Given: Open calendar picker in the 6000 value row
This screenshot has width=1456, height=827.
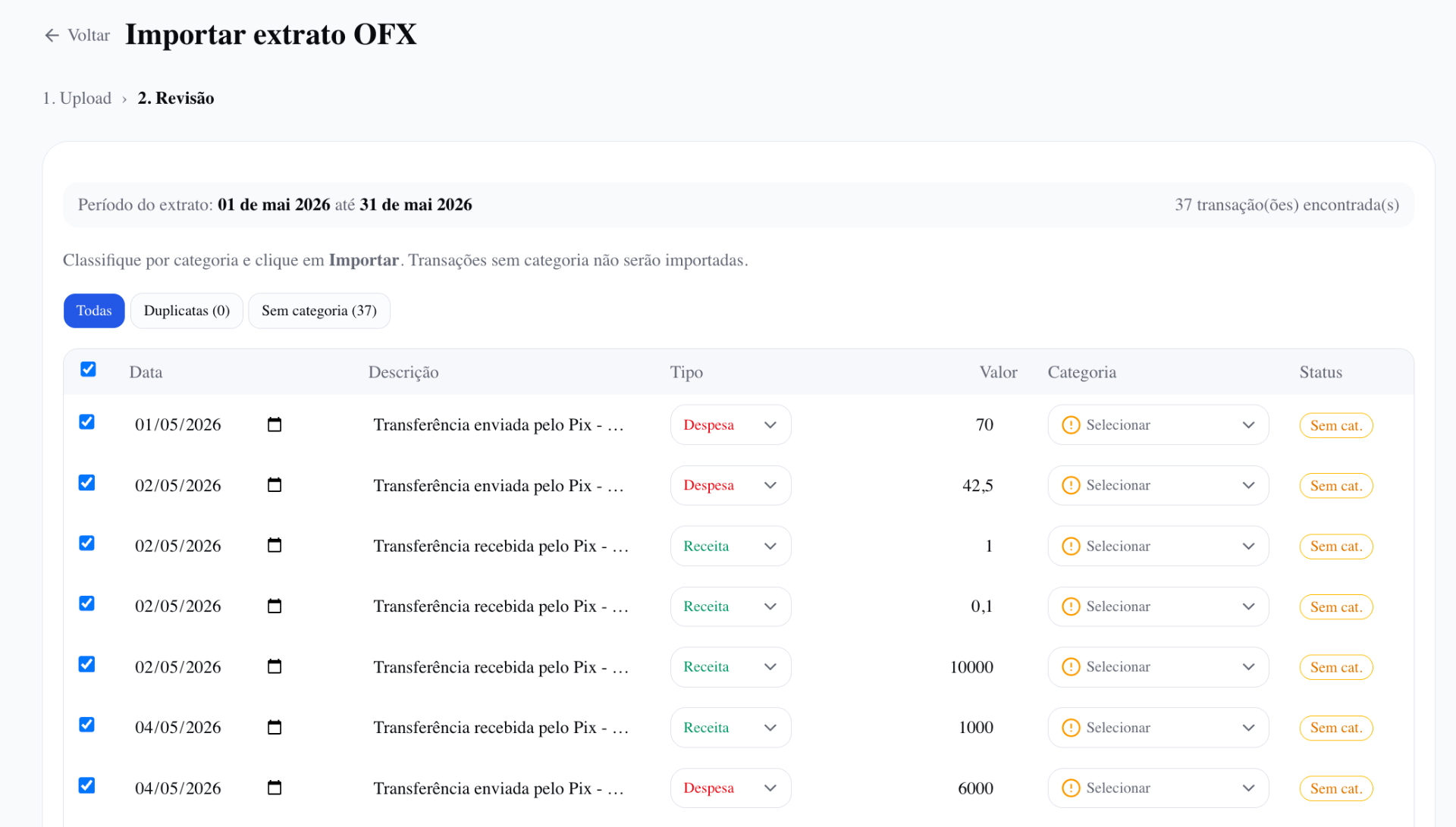Looking at the screenshot, I should click(x=275, y=788).
